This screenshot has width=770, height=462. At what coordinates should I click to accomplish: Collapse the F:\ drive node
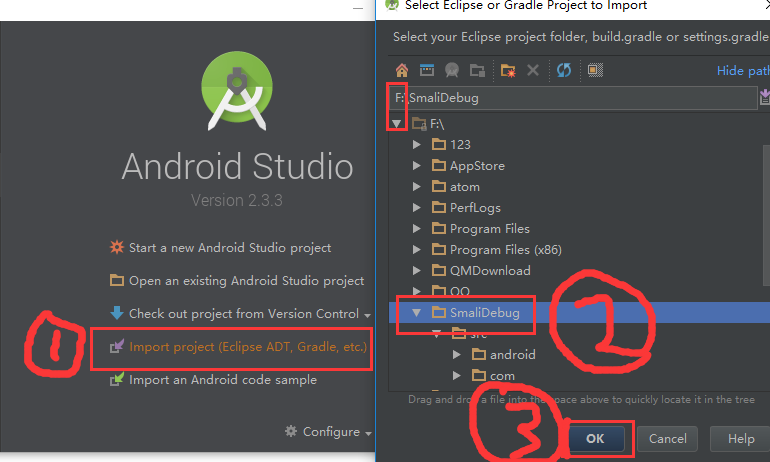(x=397, y=124)
